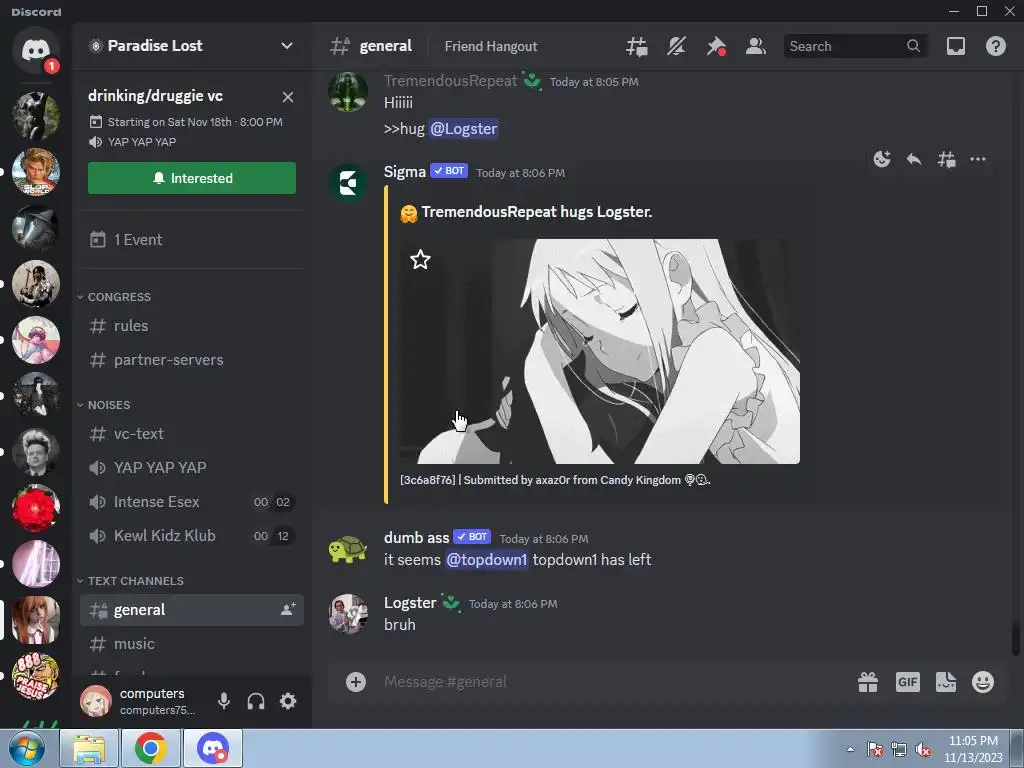Screen dimensions: 1024x768
Task: Open More options on Sigma's message
Action: [978, 159]
